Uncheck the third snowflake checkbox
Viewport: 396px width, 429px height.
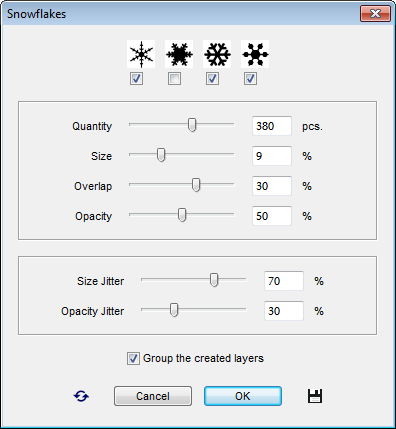pyautogui.click(x=212, y=79)
